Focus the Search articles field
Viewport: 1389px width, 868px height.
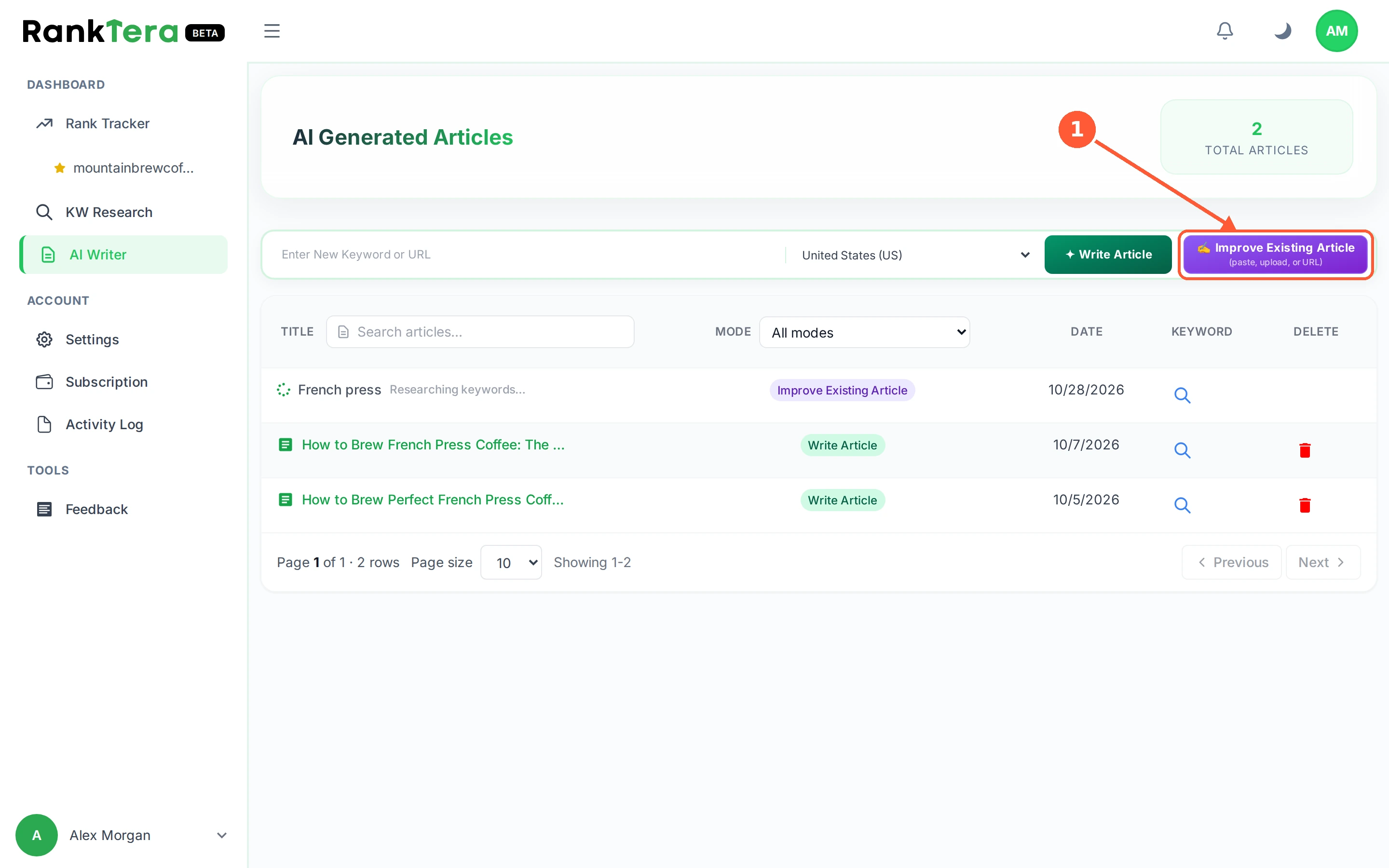[x=480, y=332]
